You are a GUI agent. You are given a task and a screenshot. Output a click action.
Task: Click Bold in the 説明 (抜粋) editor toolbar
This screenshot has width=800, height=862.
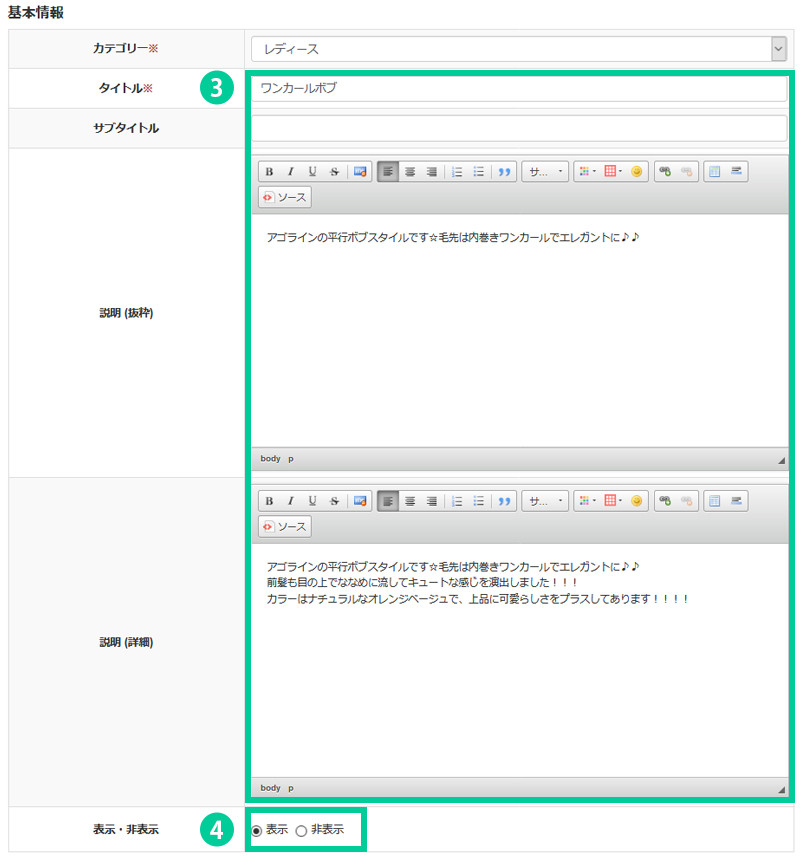269,172
